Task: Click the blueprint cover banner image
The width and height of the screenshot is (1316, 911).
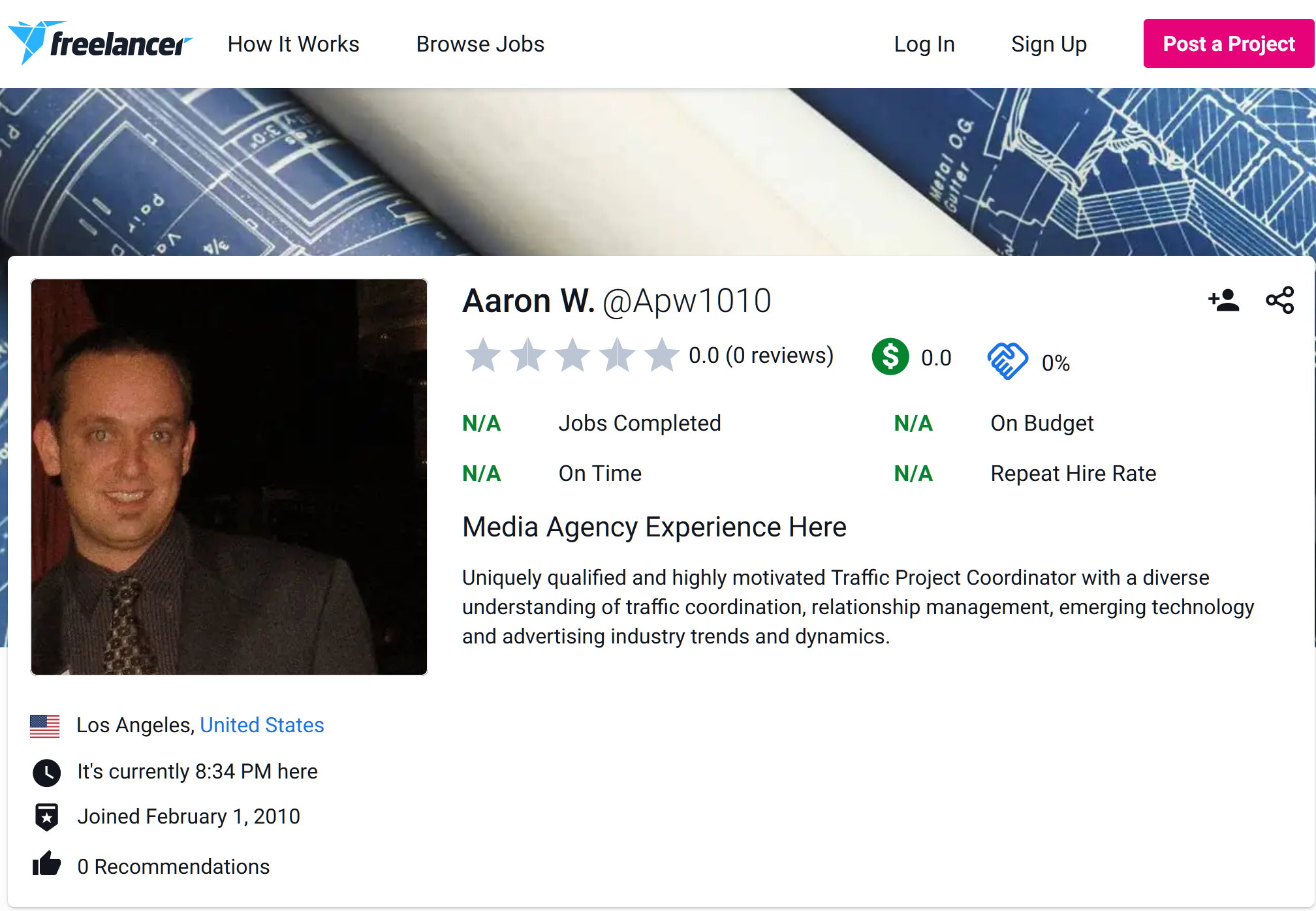Action: (658, 172)
